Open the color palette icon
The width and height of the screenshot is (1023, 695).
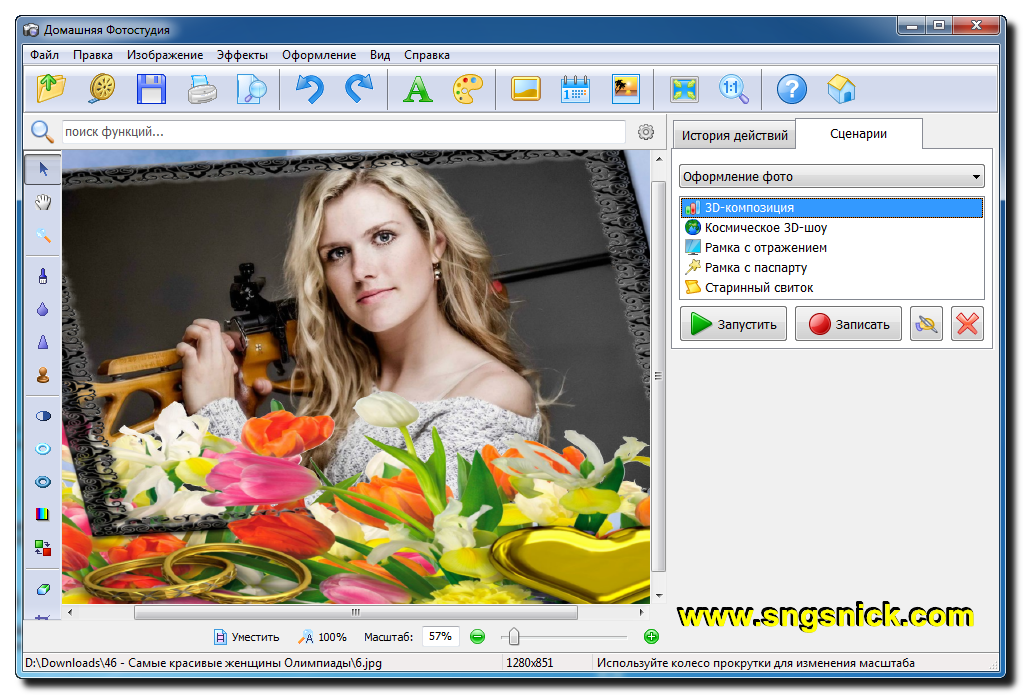tap(468, 89)
